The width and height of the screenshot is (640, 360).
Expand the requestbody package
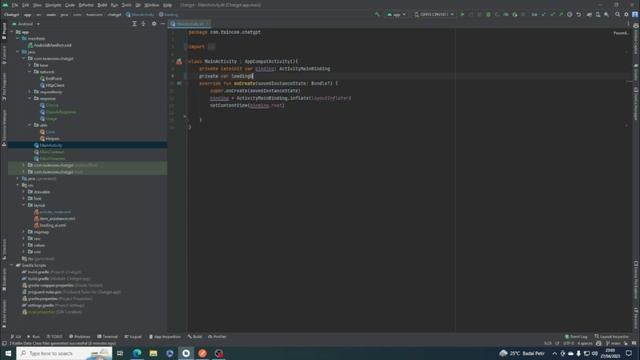pos(30,92)
